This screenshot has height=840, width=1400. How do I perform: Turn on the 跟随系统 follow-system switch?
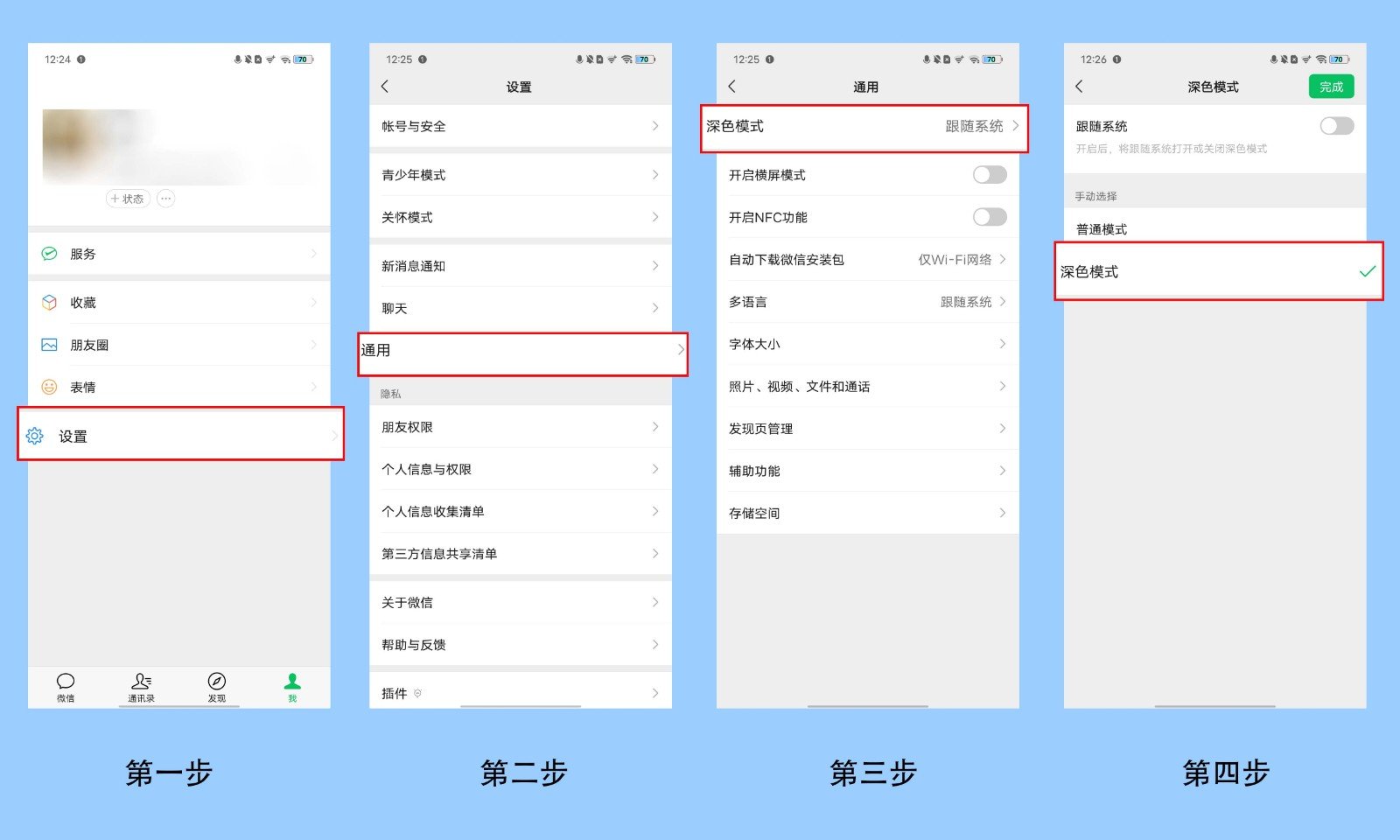point(1335,126)
